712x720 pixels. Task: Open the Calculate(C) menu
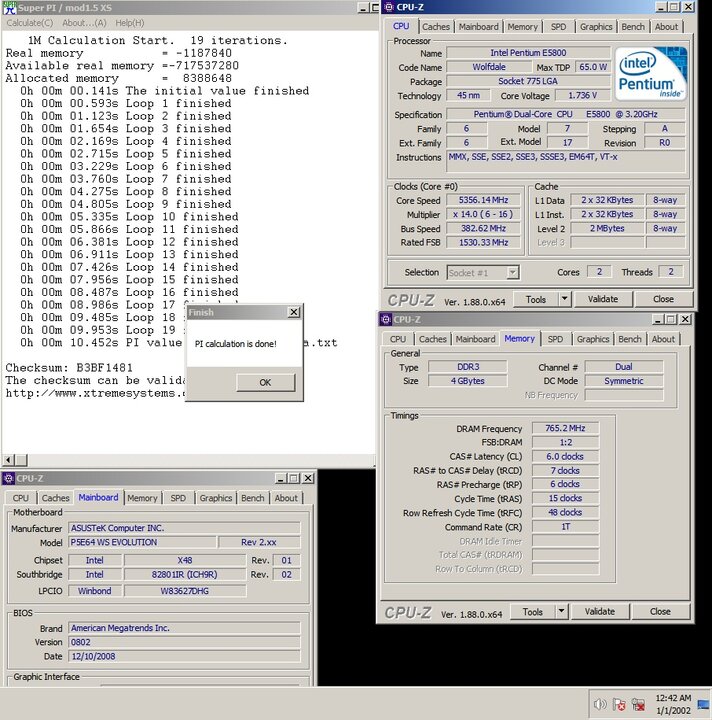click(x=30, y=22)
